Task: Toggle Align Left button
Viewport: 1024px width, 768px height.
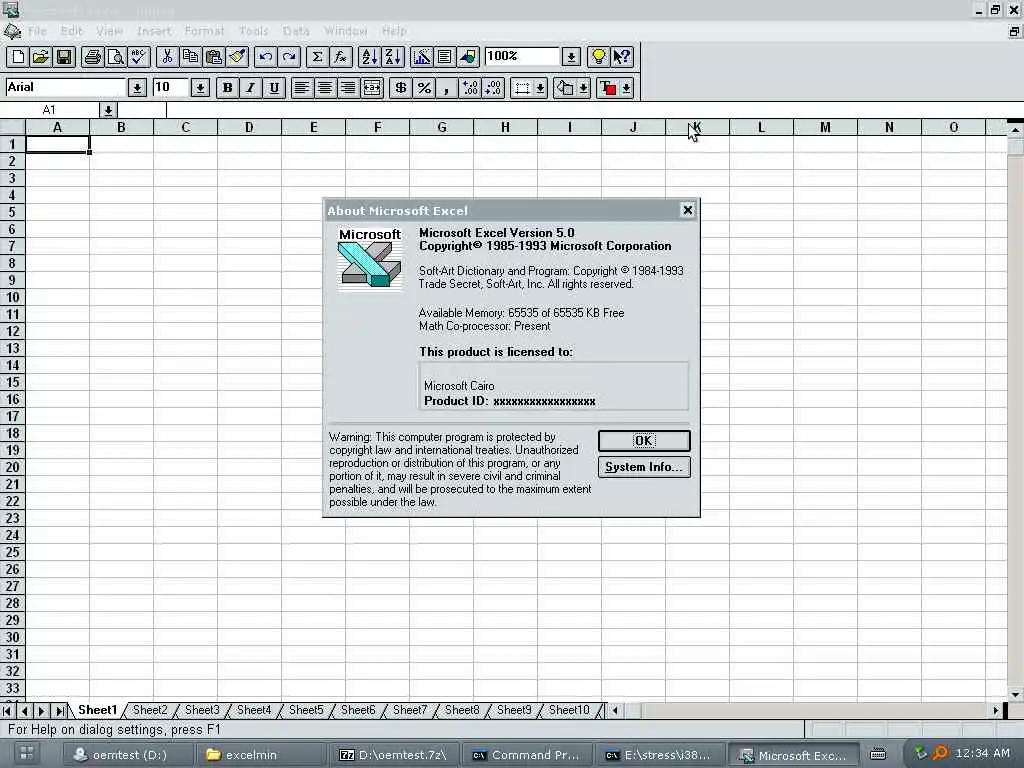Action: click(301, 88)
